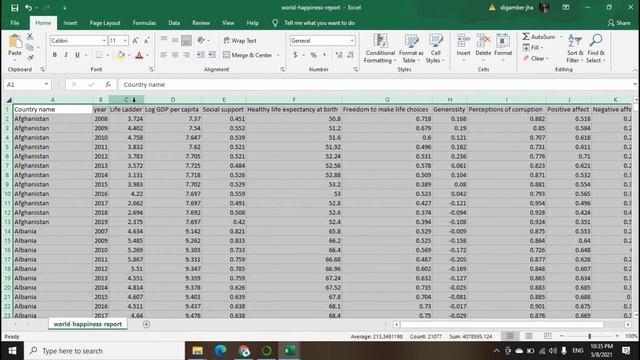This screenshot has height=360, width=640.
Task: Toggle underline formatting
Action: [x=77, y=55]
